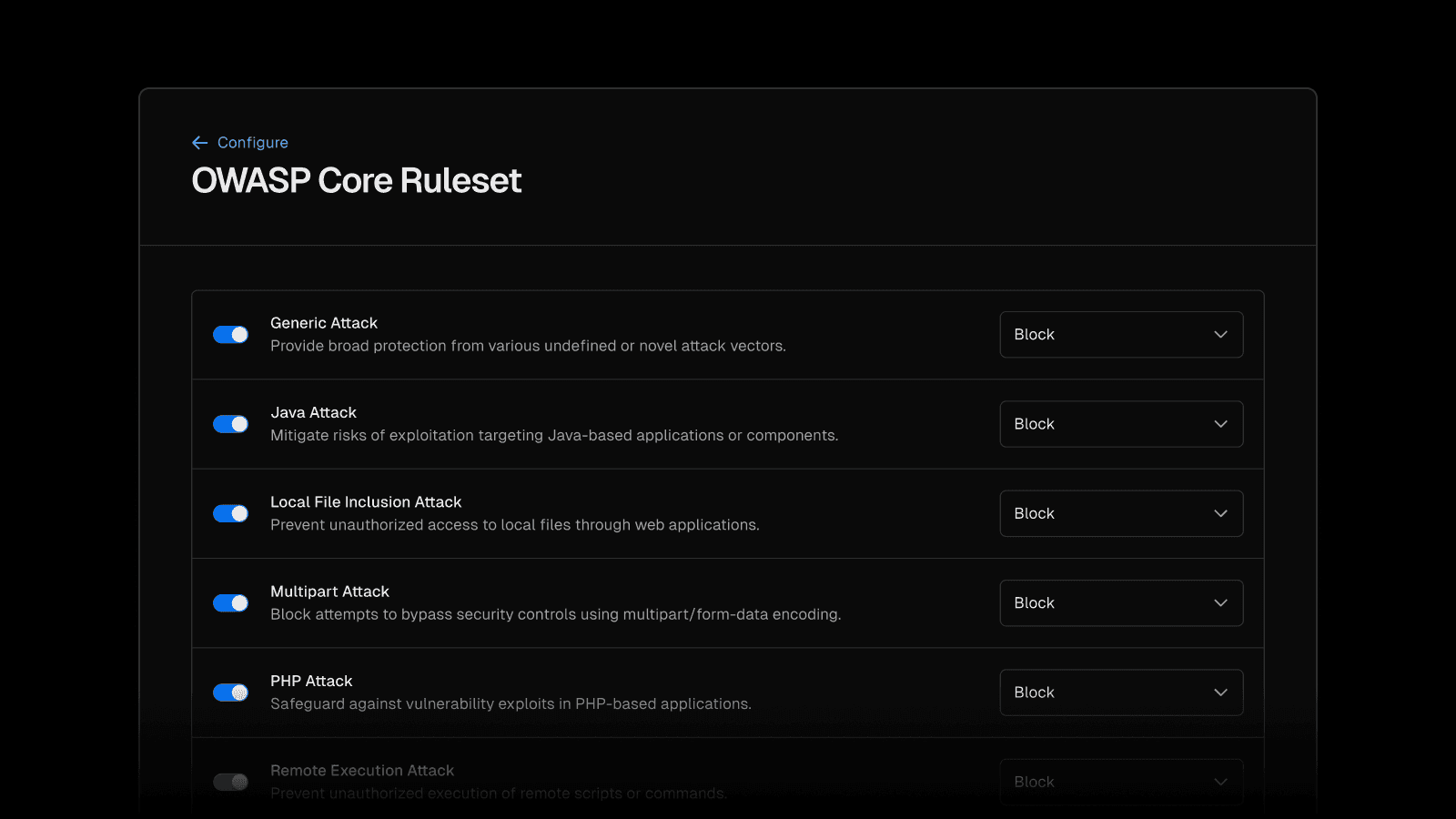This screenshot has width=1456, height=819.
Task: Switch off the Multipart Attack toggle
Action: pos(230,603)
